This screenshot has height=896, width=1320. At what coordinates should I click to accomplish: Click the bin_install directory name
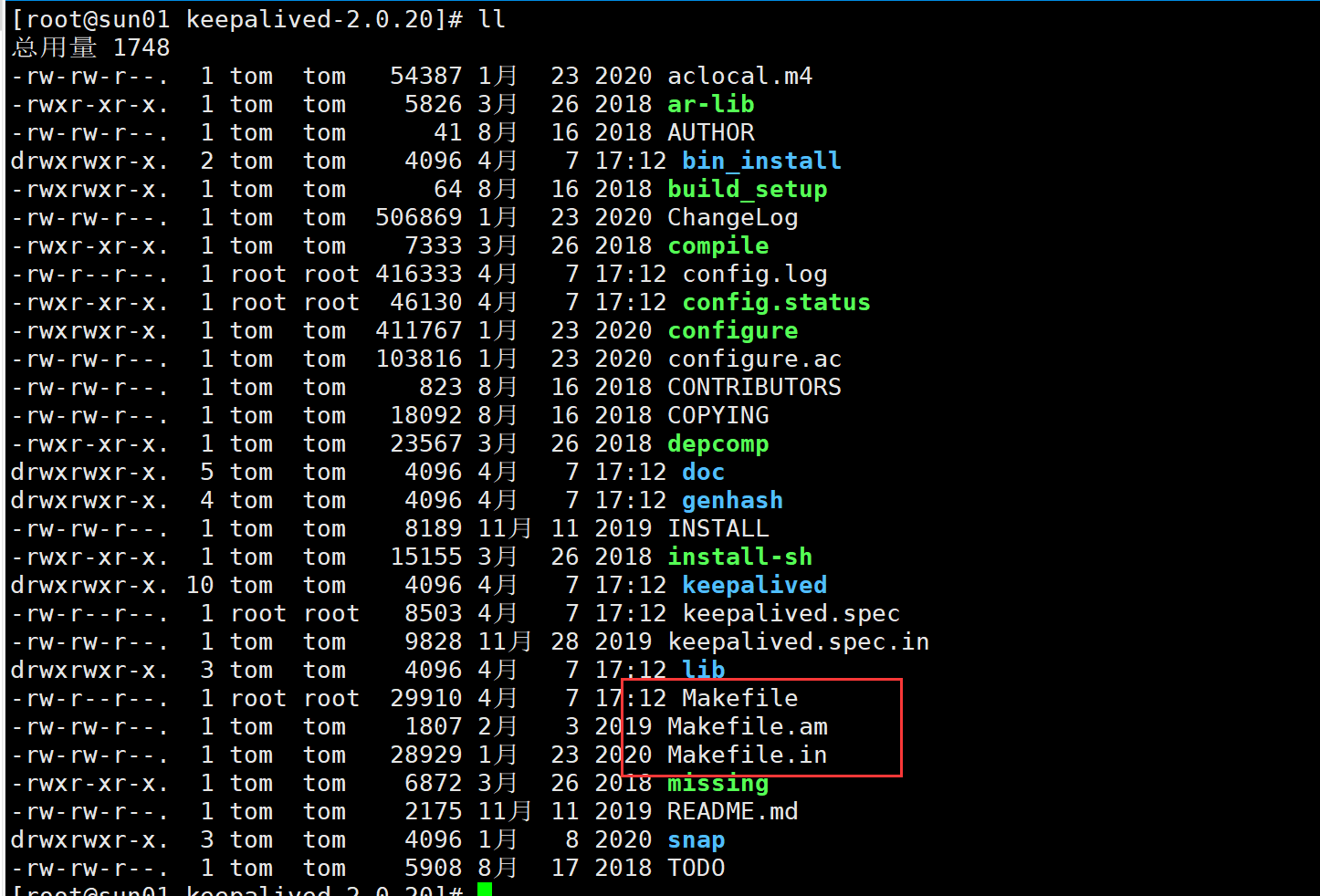click(761, 161)
